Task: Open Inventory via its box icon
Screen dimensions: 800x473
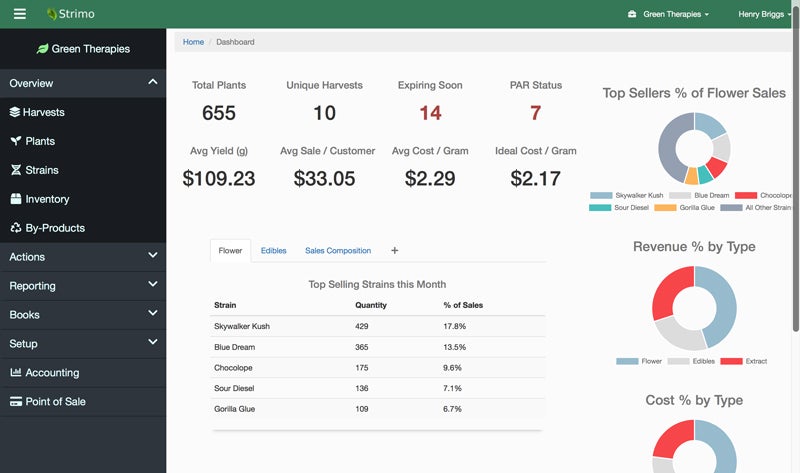Action: coord(15,199)
